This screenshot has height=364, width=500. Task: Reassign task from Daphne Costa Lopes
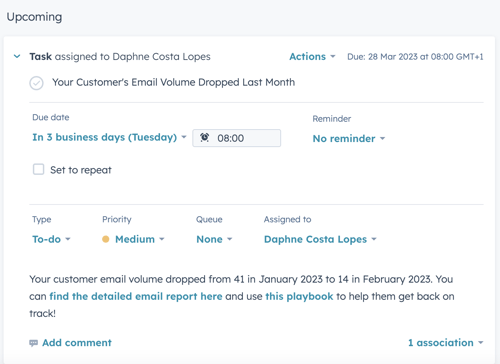tap(320, 239)
